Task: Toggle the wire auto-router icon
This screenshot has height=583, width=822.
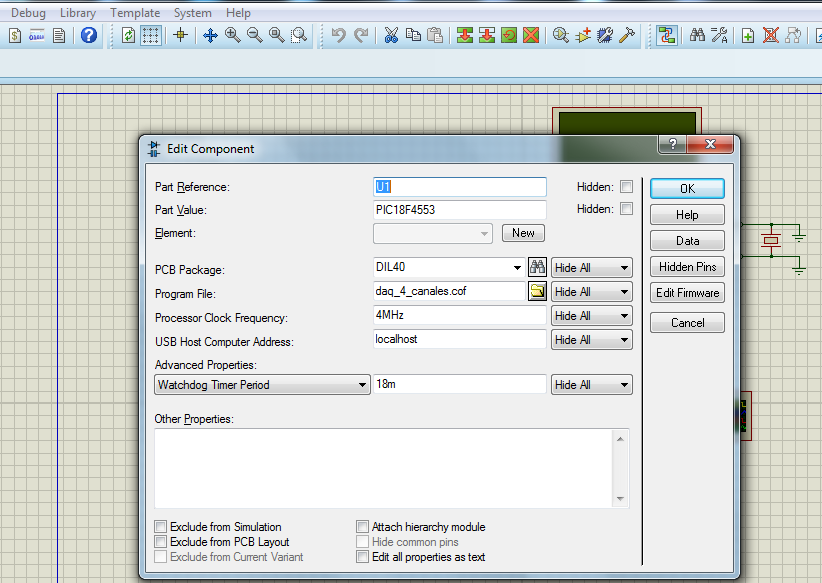Action: (x=667, y=36)
